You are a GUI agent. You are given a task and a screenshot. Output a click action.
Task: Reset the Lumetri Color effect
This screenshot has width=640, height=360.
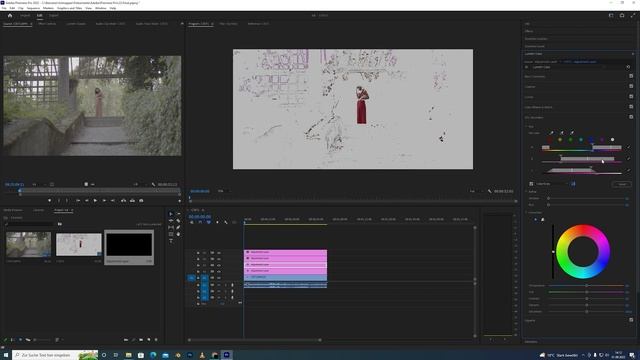(628, 67)
